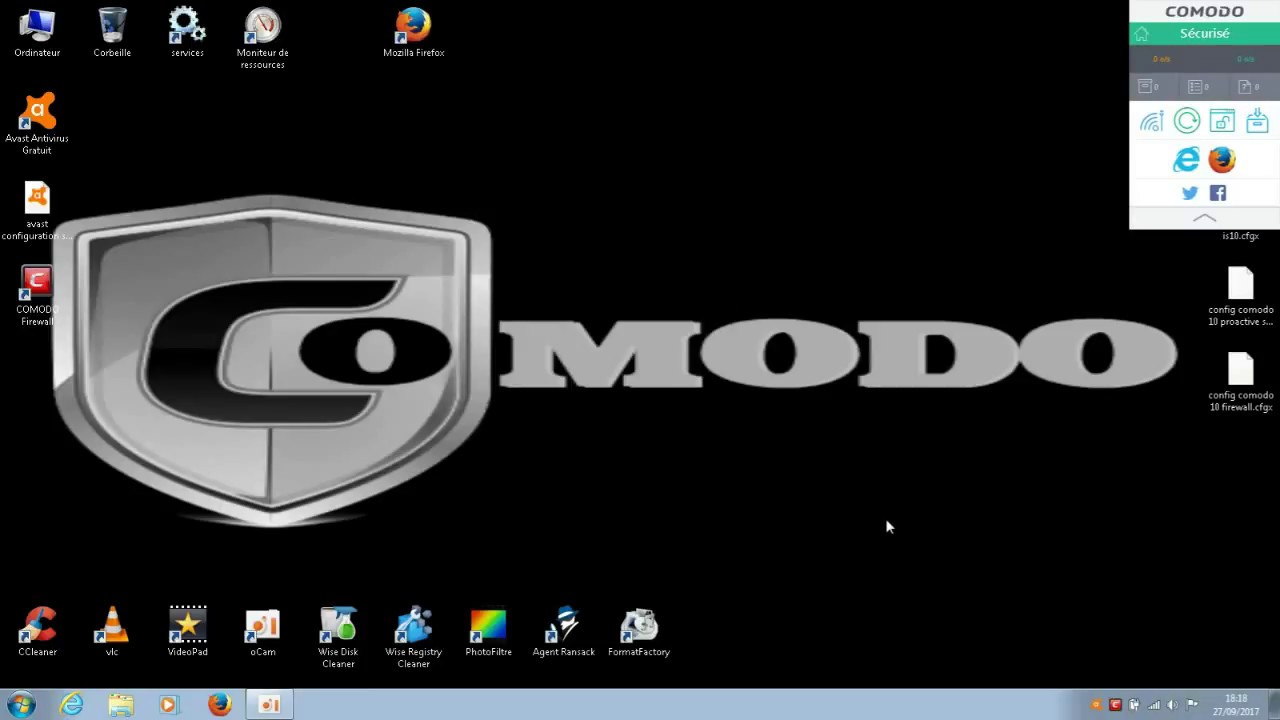The width and height of the screenshot is (1280, 720).
Task: Select the Agent Ransack desktop shortcut
Action: tap(563, 632)
